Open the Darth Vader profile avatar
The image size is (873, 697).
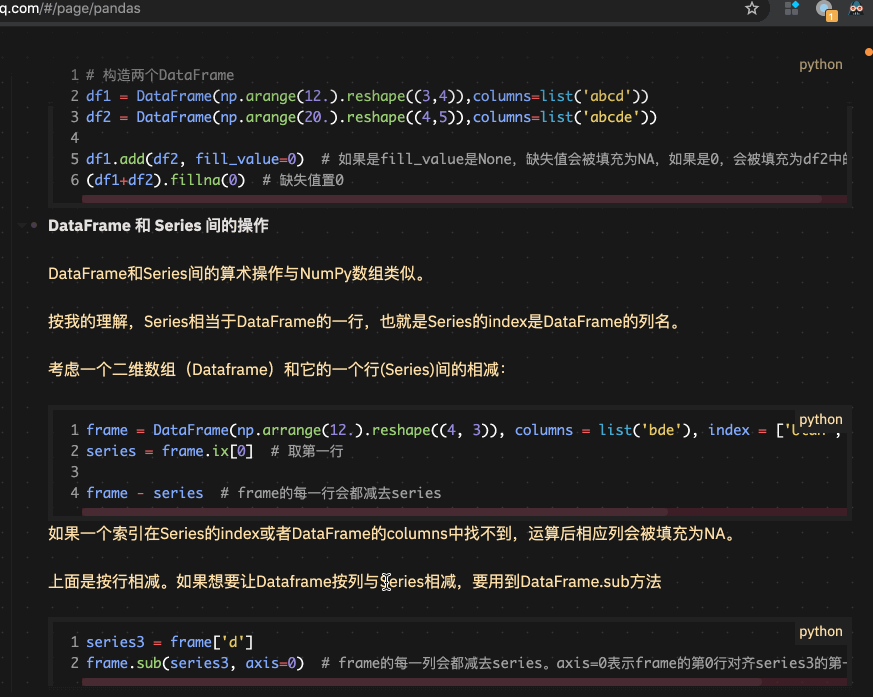pyautogui.click(x=855, y=10)
